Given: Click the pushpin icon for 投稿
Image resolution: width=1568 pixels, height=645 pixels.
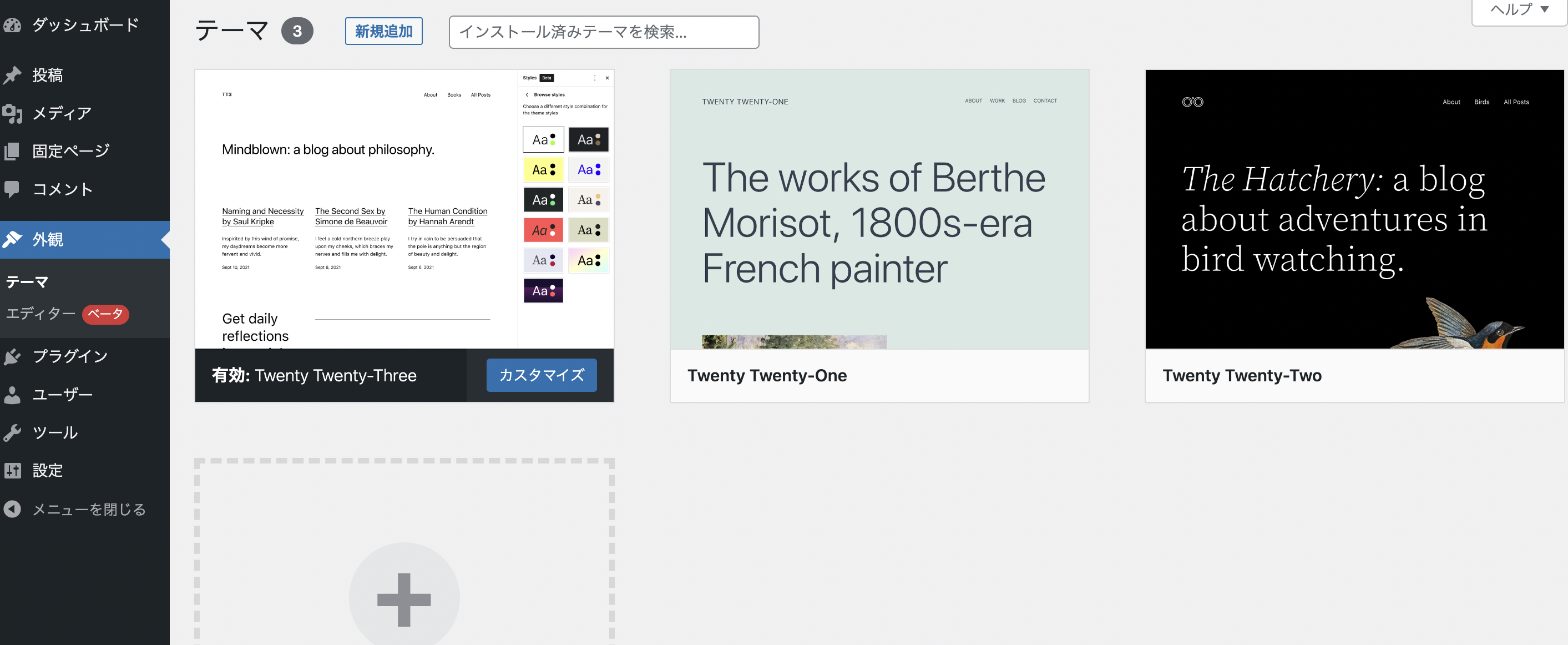Looking at the screenshot, I should tap(12, 75).
